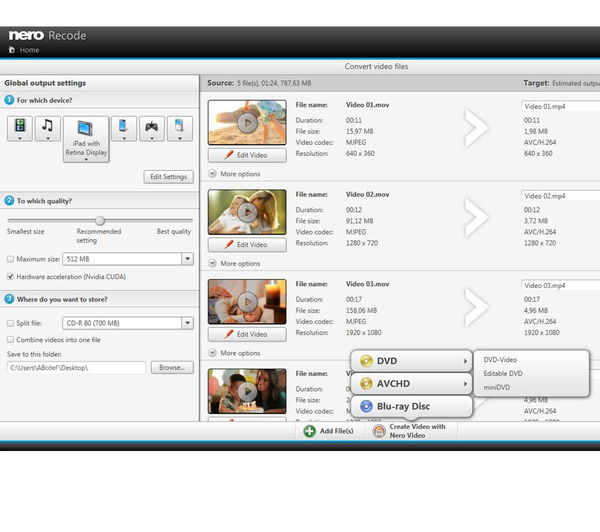Click the Video 02.mp4 target name field

pos(560,196)
